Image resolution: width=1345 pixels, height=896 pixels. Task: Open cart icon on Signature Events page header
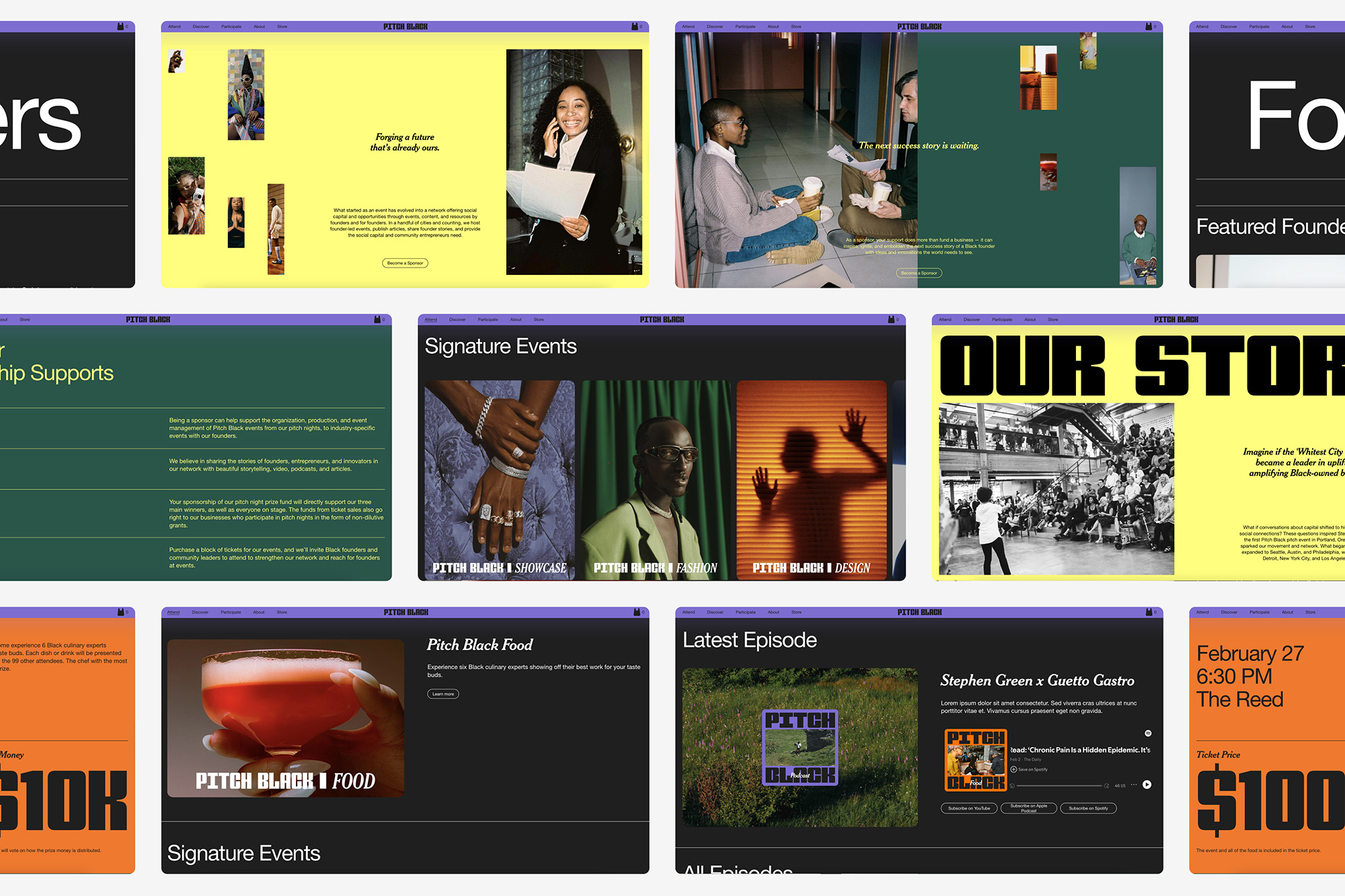[891, 319]
